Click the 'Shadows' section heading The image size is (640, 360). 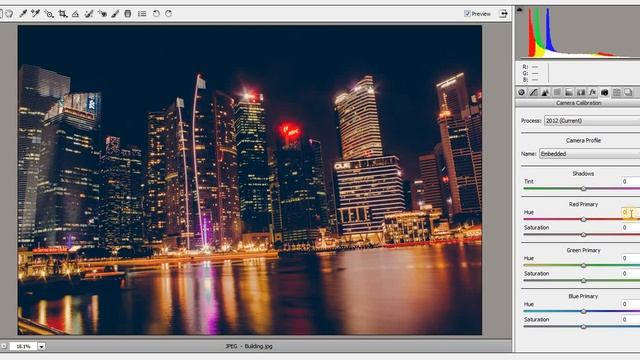click(583, 173)
